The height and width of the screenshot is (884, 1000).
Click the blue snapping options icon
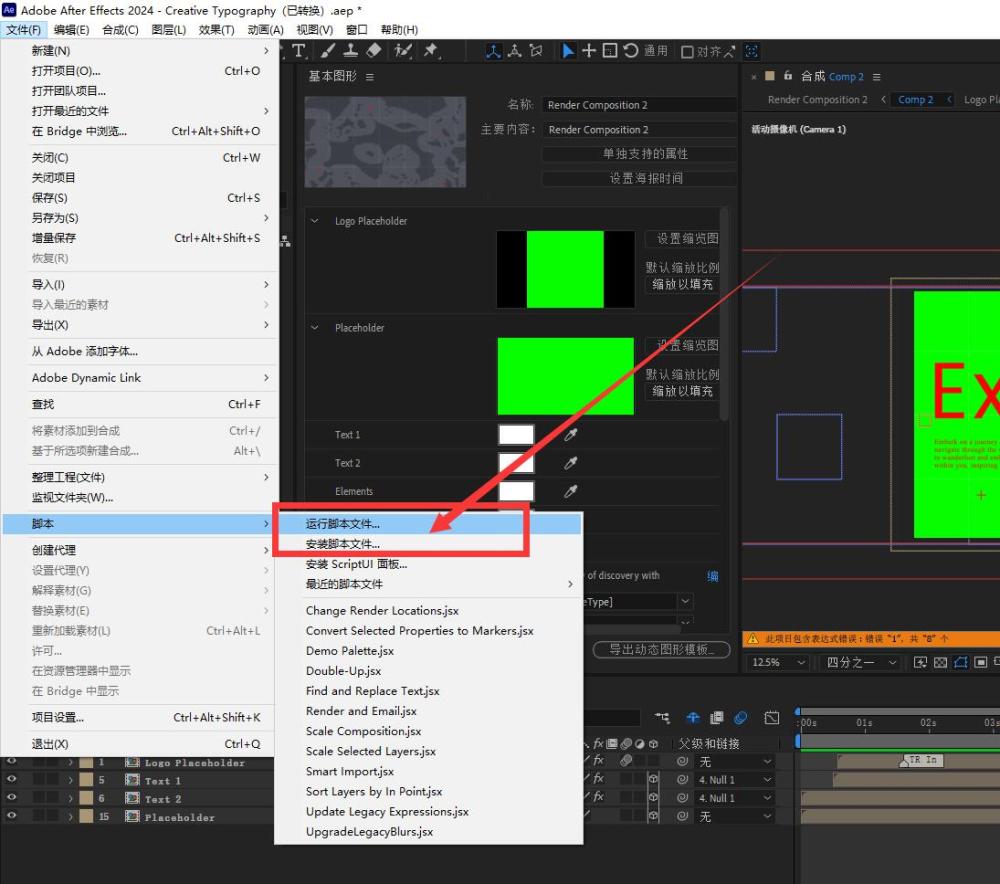752,51
